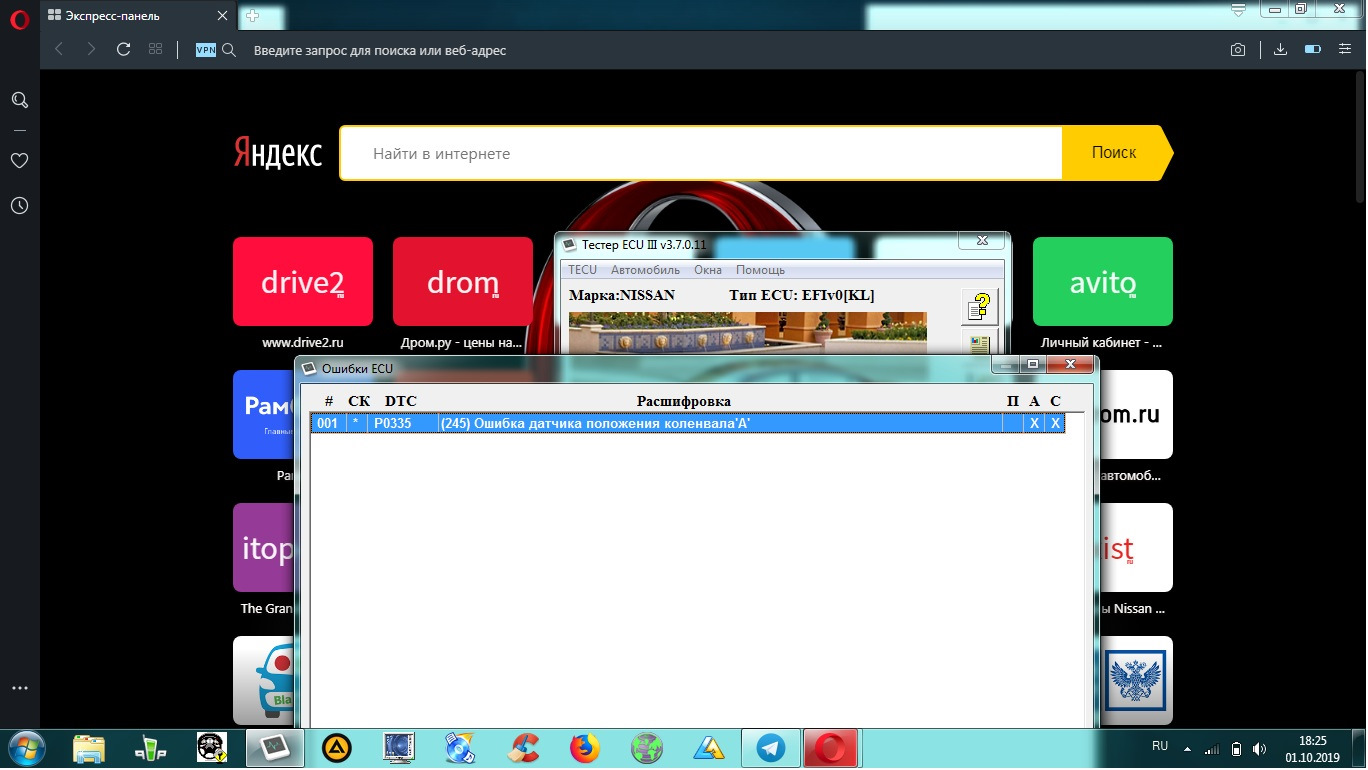Viewport: 1368px width, 770px height.
Task: Open the battery icon in system tray
Action: coord(1236,748)
